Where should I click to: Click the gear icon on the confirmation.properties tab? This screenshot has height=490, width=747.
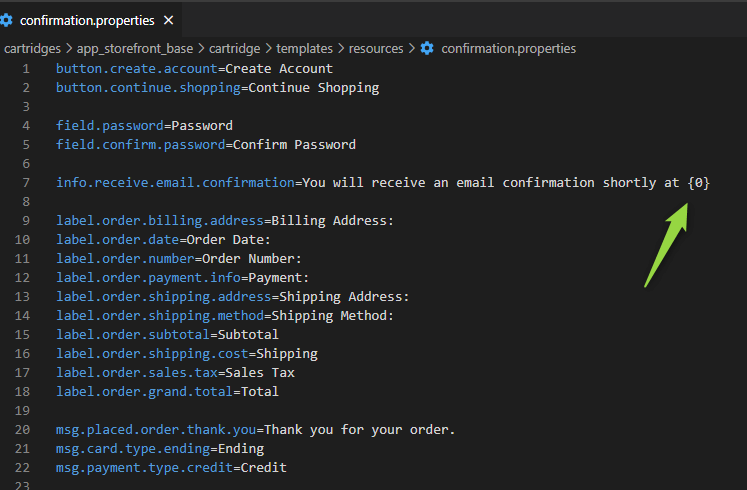click(x=6, y=20)
